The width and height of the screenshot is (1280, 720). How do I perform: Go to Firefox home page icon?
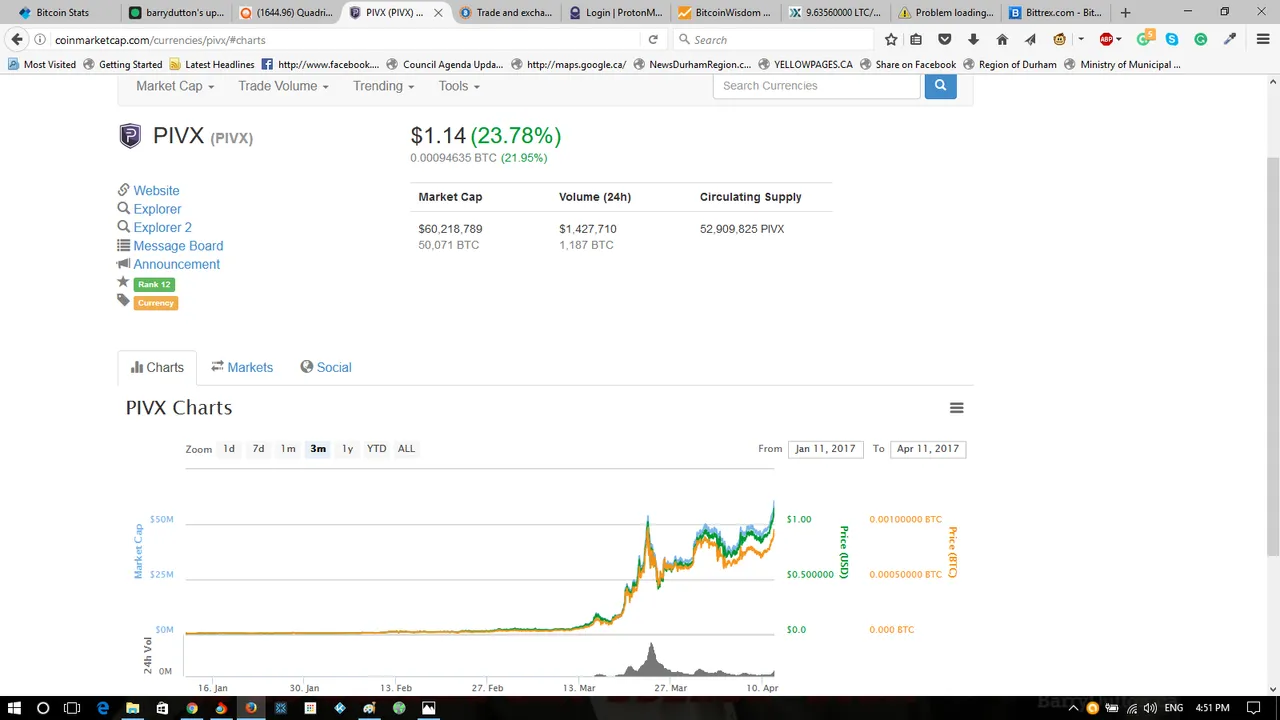pos(1002,39)
